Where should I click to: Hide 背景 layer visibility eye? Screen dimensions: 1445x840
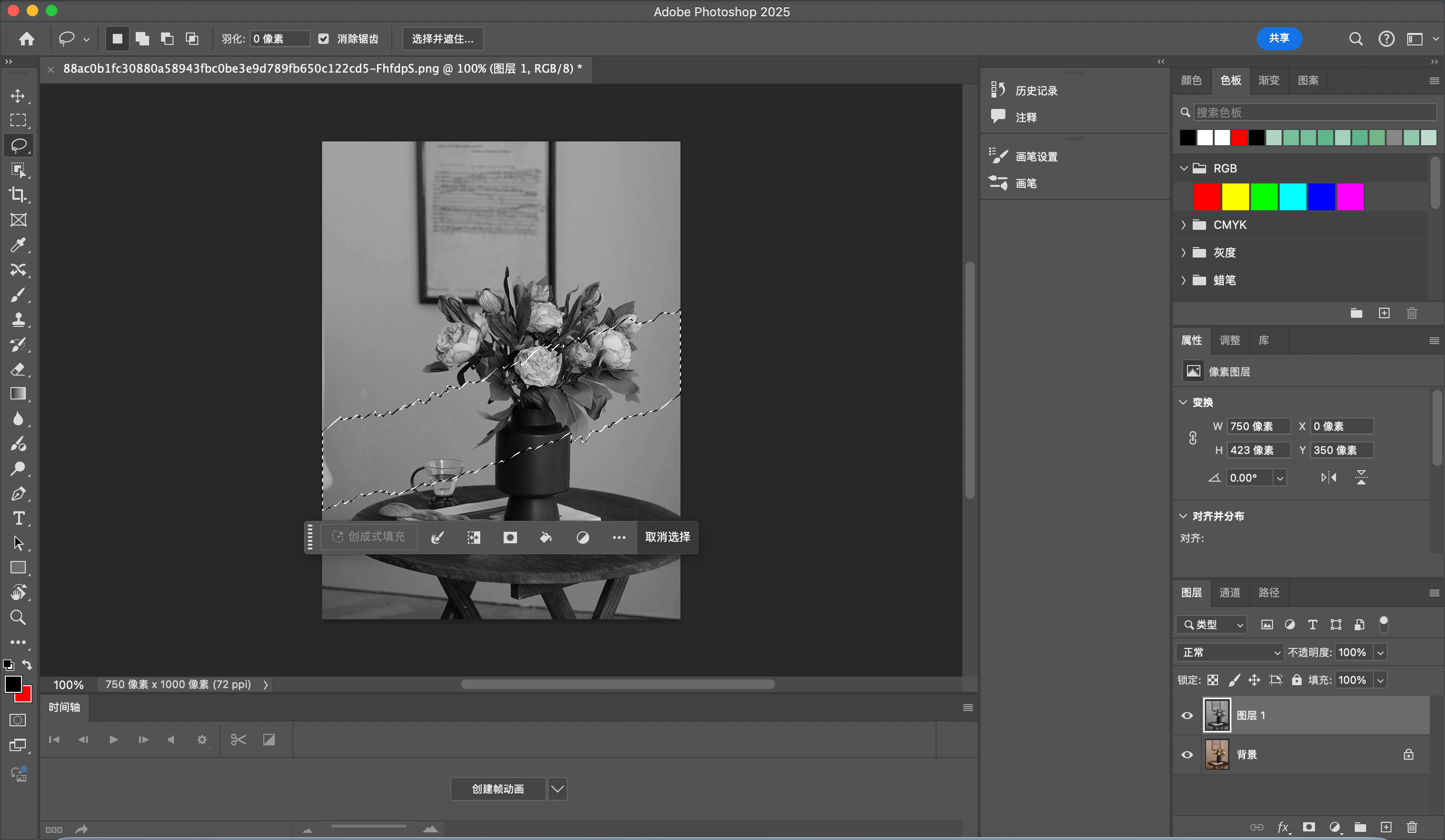(1187, 754)
